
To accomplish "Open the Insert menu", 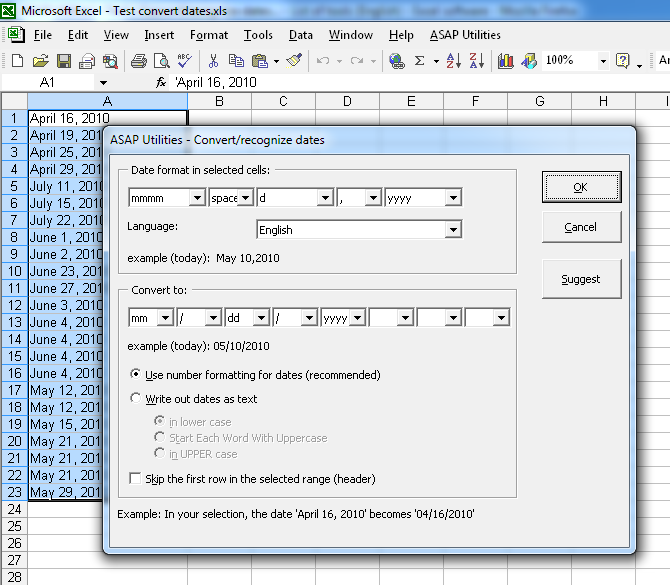I will coord(159,35).
